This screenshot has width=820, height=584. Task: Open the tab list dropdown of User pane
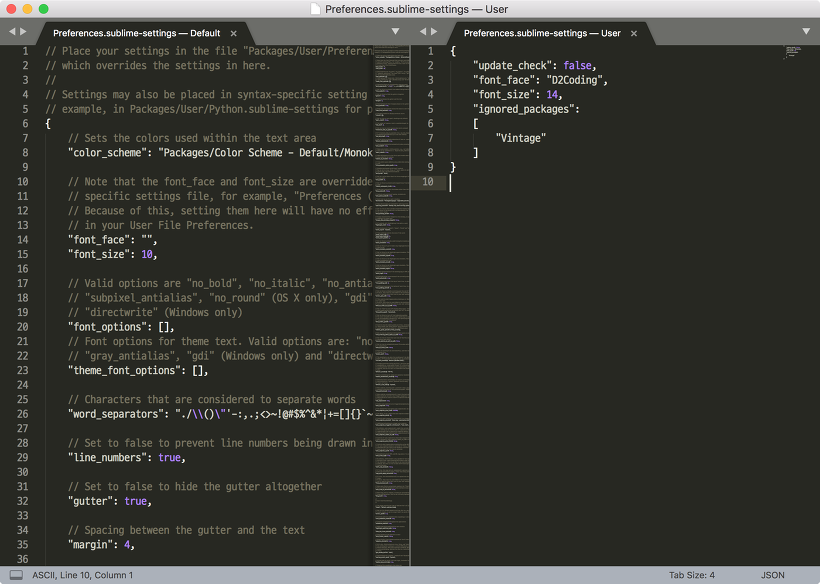[806, 32]
